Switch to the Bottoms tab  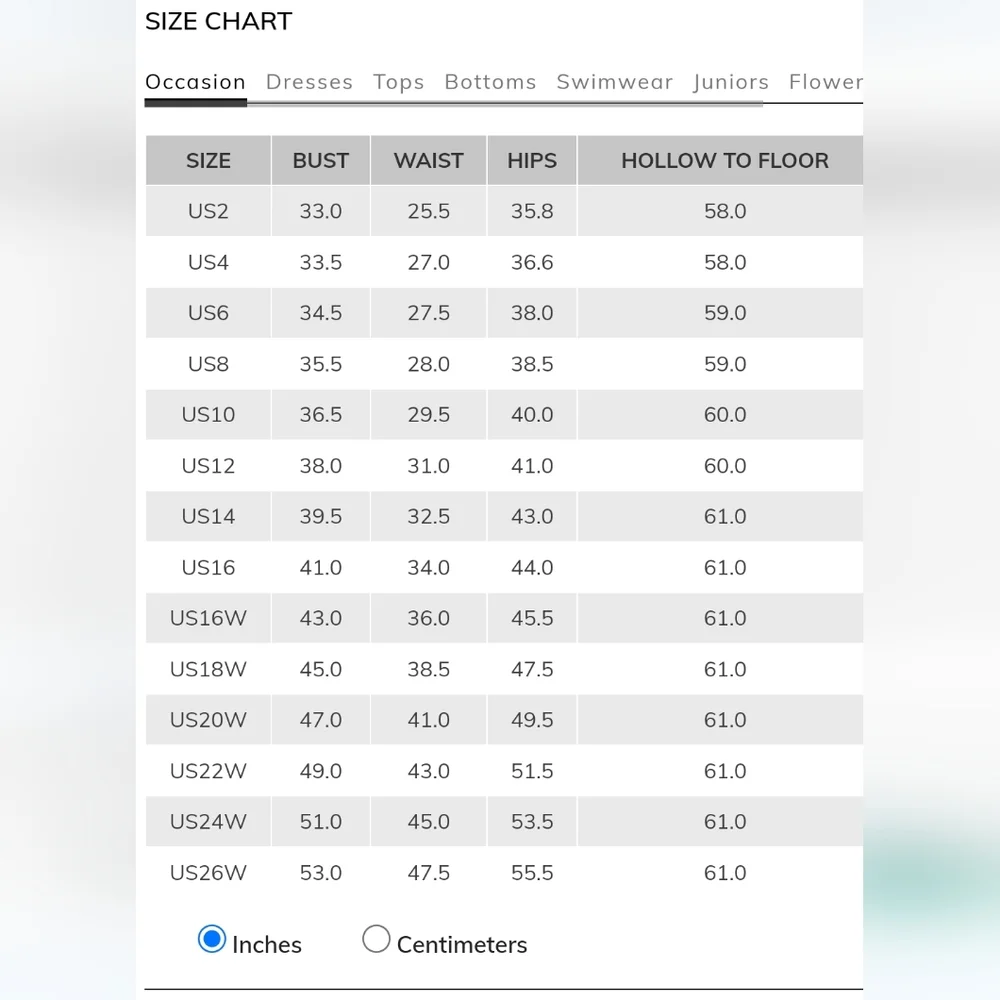coord(490,82)
